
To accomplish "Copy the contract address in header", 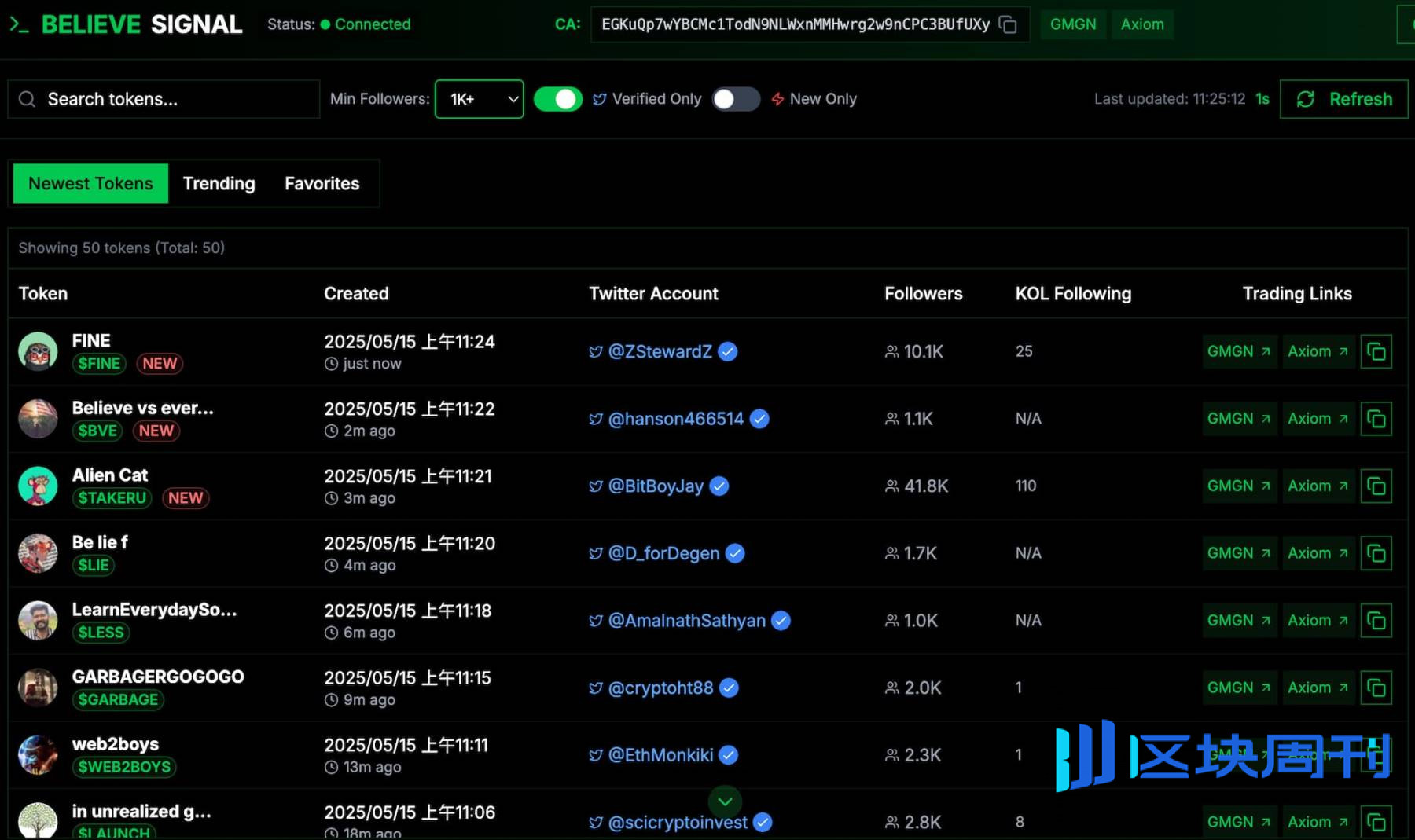I will tap(1008, 24).
